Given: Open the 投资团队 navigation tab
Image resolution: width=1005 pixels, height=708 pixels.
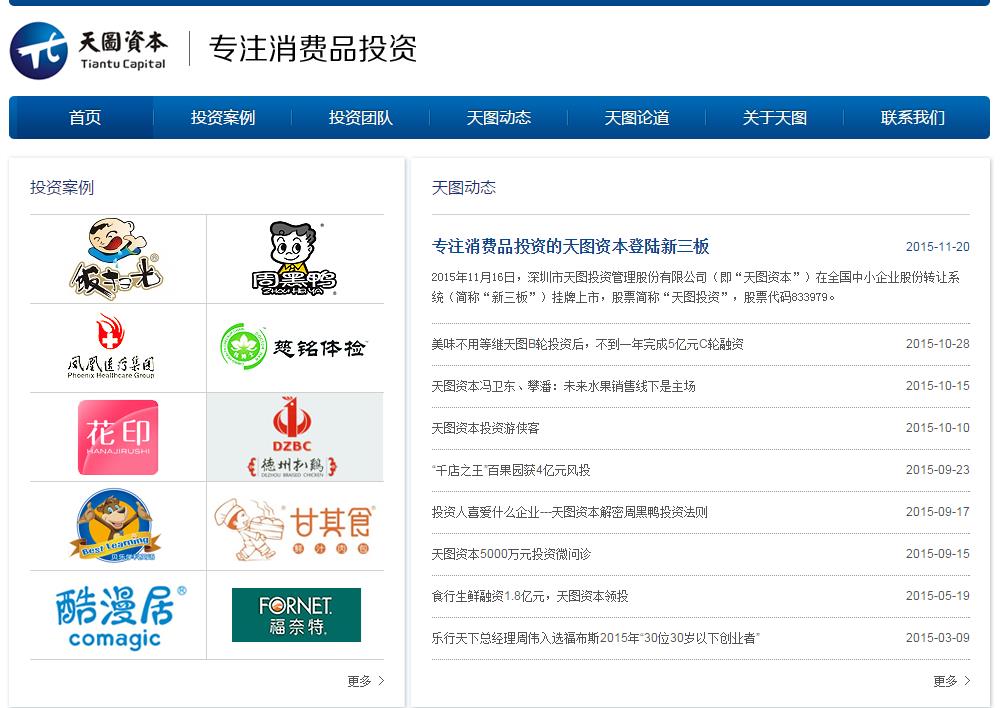Looking at the screenshot, I should (x=360, y=118).
